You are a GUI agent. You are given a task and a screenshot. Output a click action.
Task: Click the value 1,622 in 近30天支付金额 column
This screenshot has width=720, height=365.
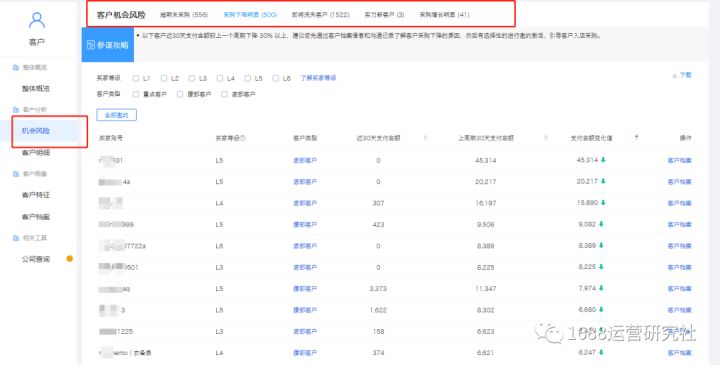(x=378, y=310)
